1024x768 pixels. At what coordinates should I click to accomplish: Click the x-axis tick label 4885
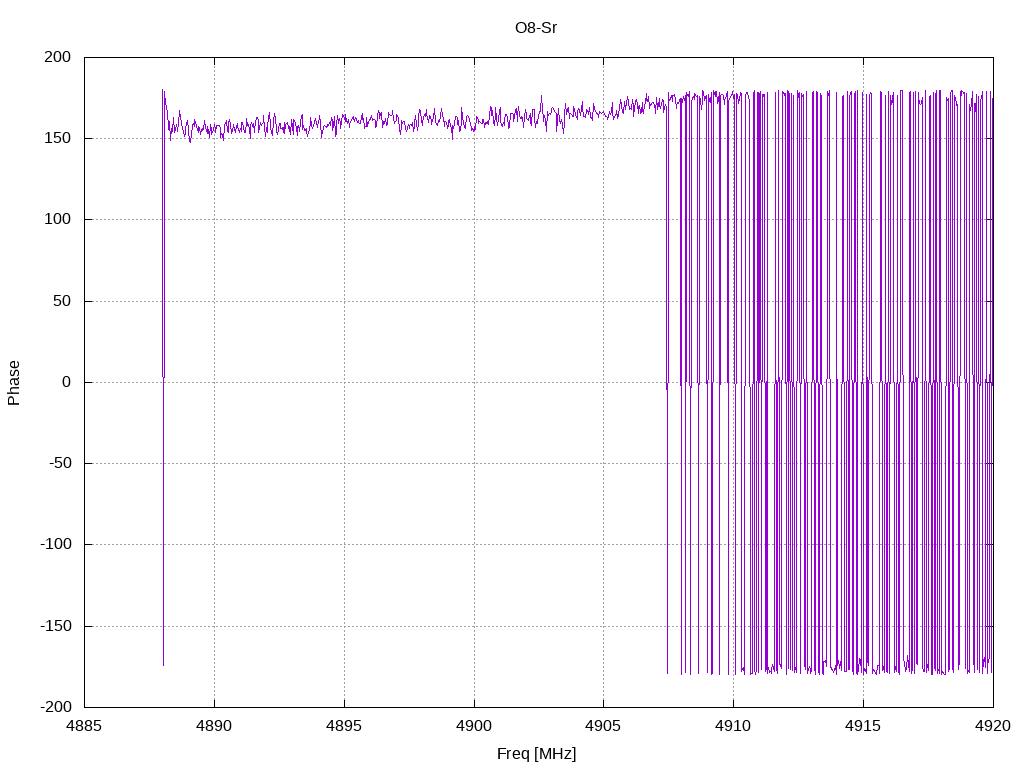[x=84, y=726]
